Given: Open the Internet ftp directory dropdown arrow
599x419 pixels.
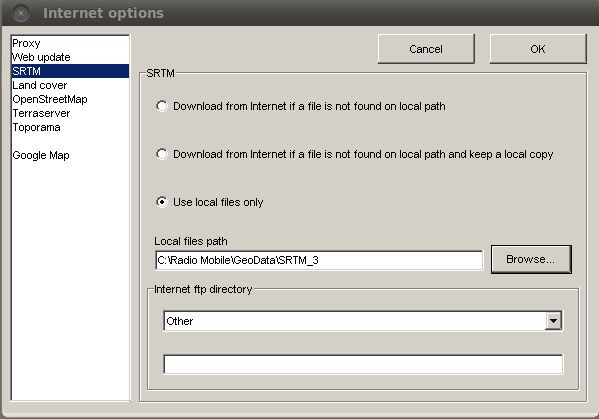Looking at the screenshot, I should point(553,321).
